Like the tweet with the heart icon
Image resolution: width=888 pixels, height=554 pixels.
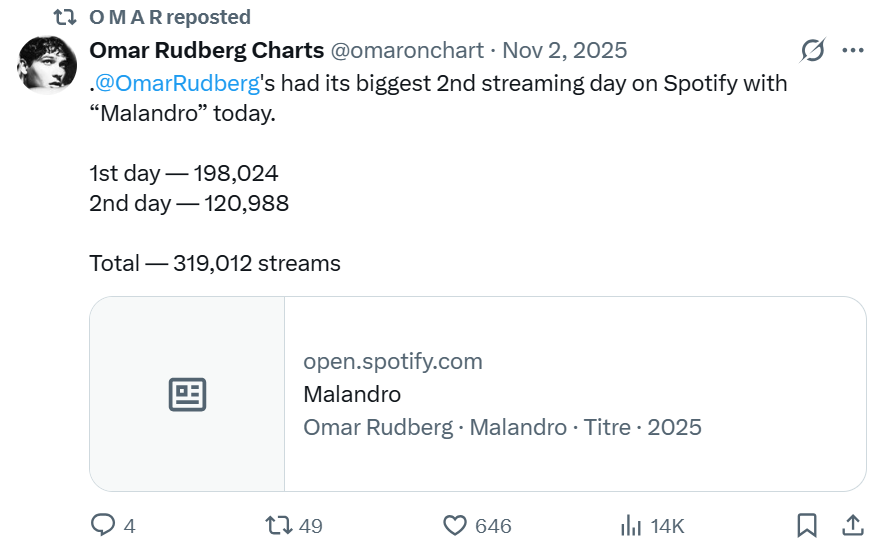(455, 525)
